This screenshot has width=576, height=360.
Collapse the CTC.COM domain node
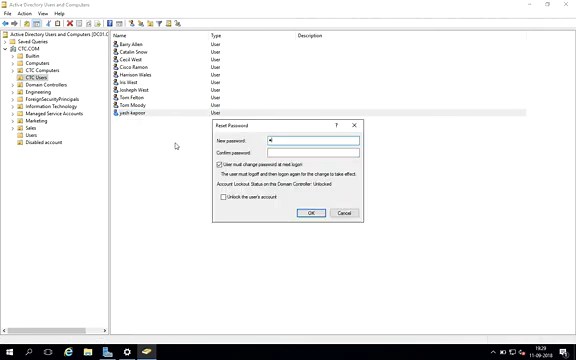click(5, 49)
